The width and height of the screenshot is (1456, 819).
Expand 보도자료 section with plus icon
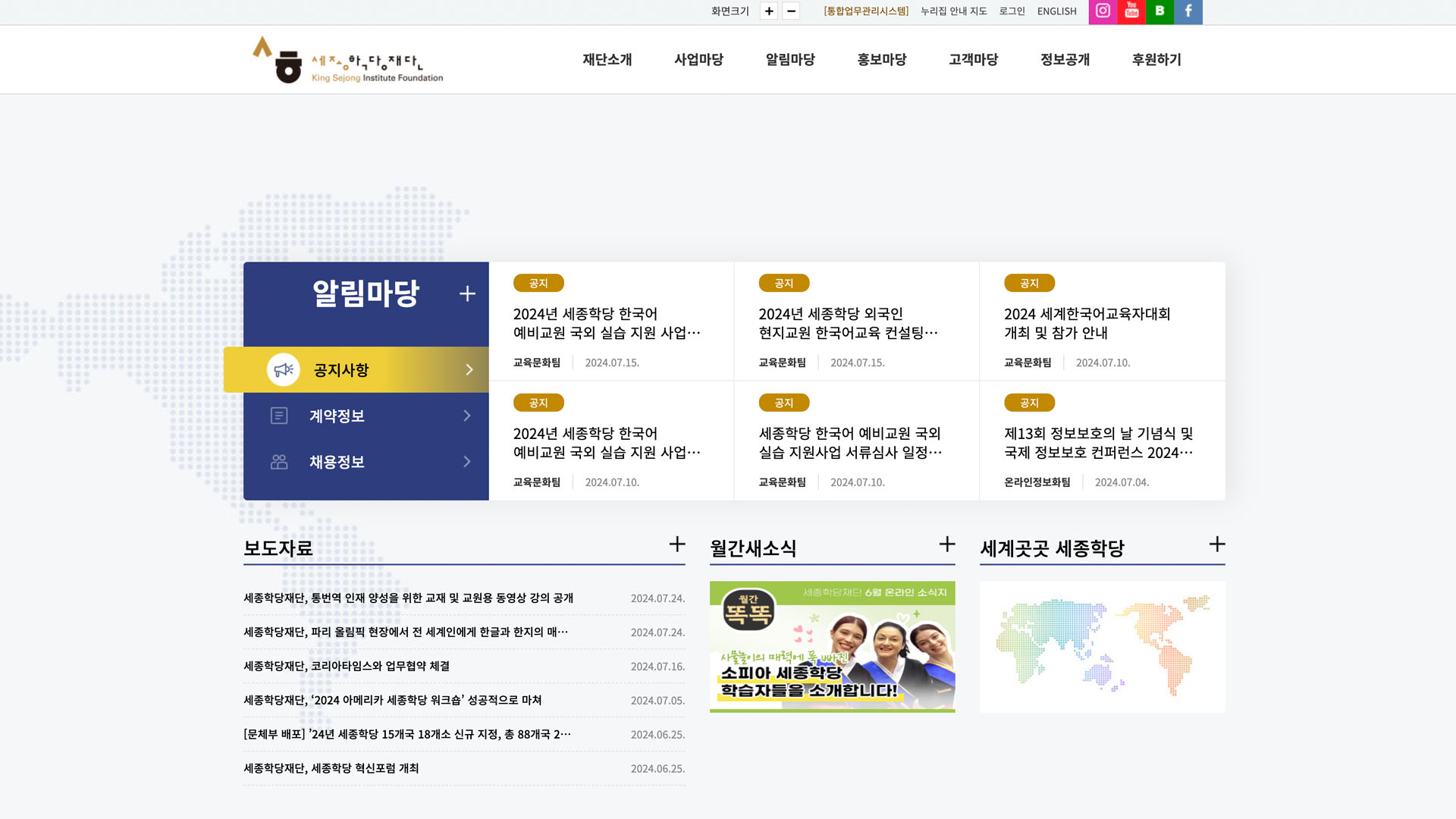pos(677,544)
